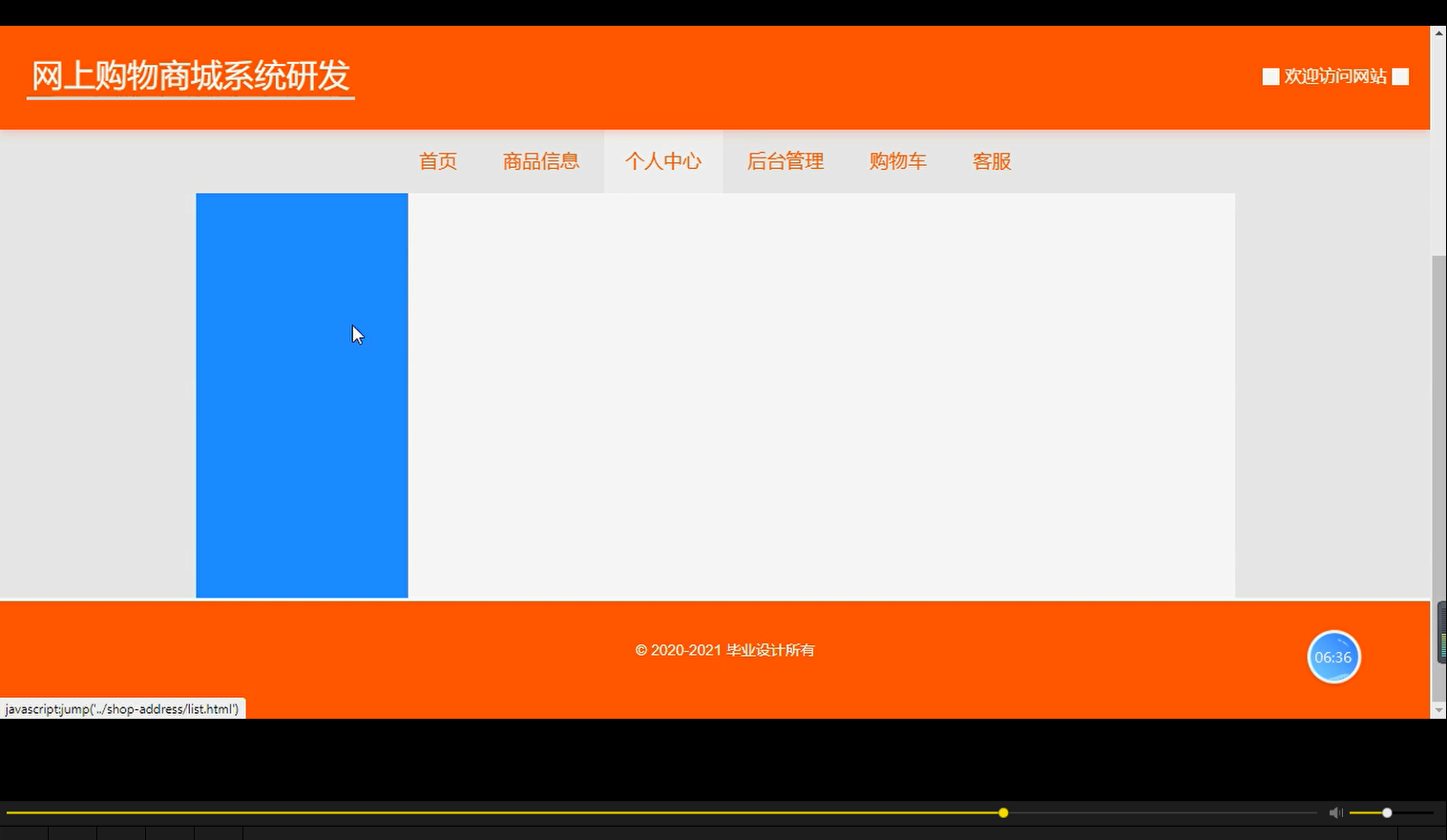Image resolution: width=1447 pixels, height=840 pixels.
Task: Click the yellow playback progress slider handle
Action: (1002, 812)
